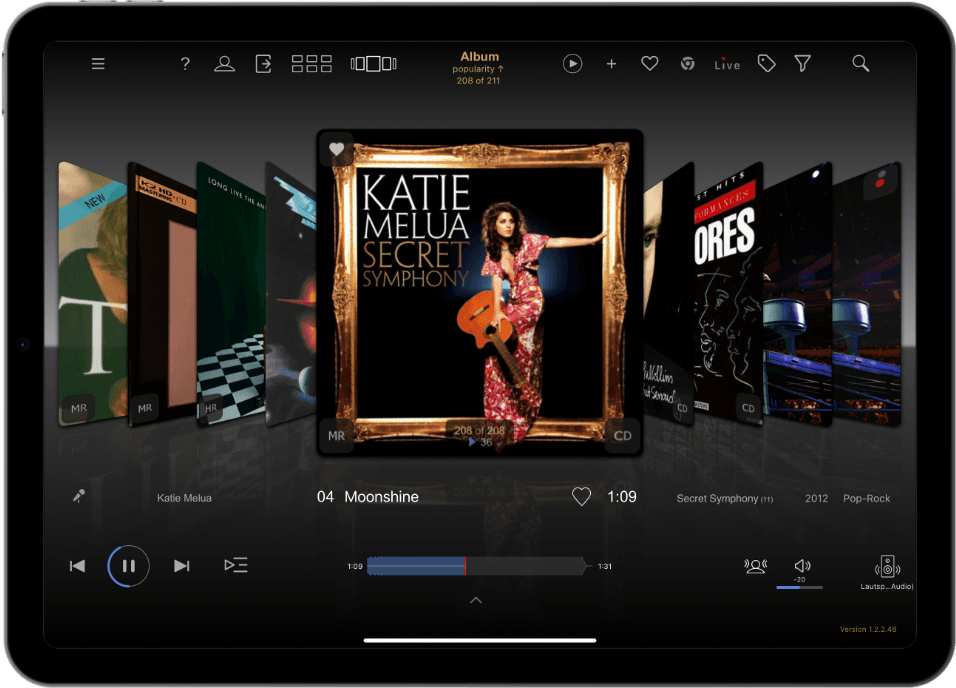Toggle the Live filter
This screenshot has width=956, height=688.
point(727,65)
